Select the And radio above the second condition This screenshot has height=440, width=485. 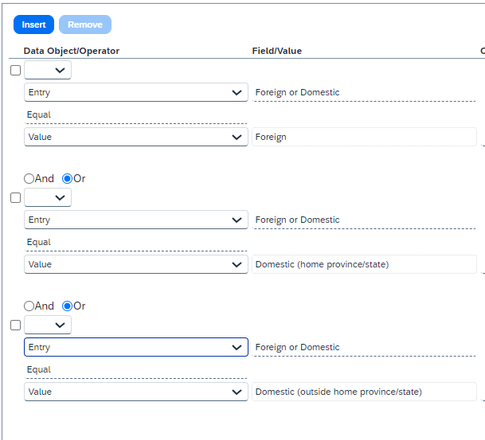point(29,179)
